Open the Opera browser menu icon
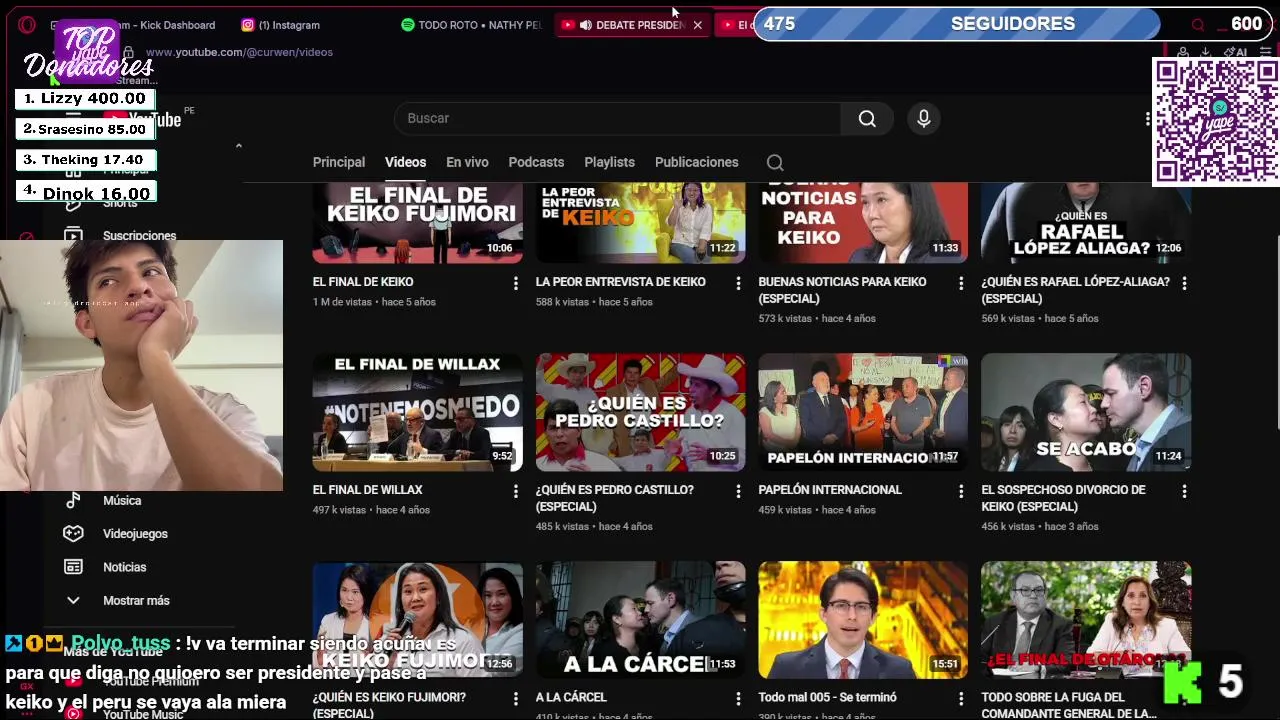The height and width of the screenshot is (720, 1280). tap(27, 25)
